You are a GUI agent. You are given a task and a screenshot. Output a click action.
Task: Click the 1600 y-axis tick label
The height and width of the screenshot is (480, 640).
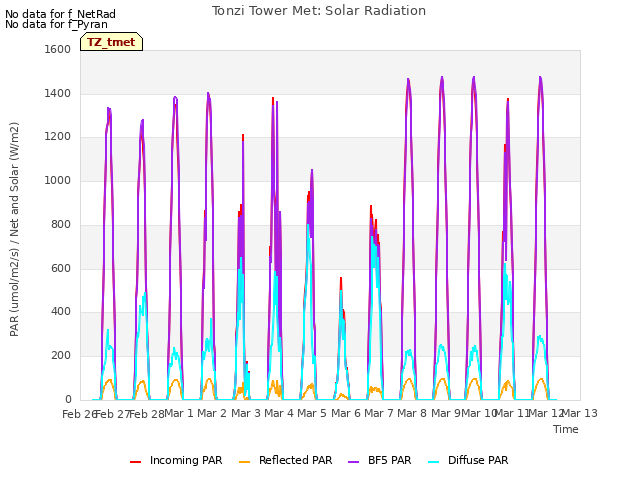pyautogui.click(x=58, y=49)
